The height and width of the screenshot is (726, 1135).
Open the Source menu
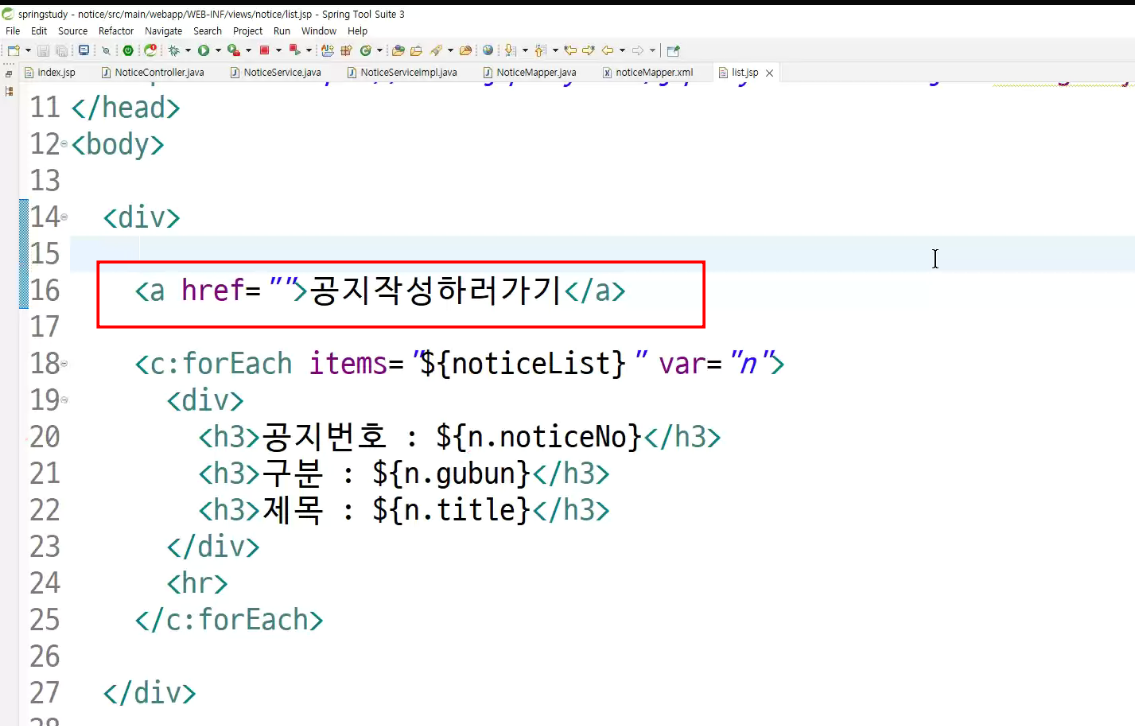72,31
